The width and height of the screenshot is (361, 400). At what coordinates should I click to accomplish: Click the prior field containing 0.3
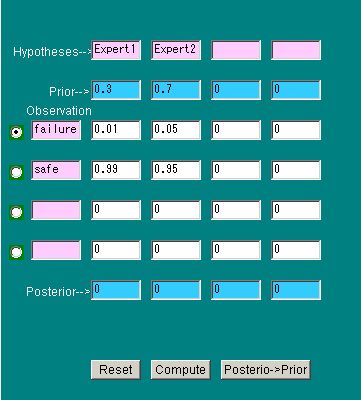click(116, 90)
